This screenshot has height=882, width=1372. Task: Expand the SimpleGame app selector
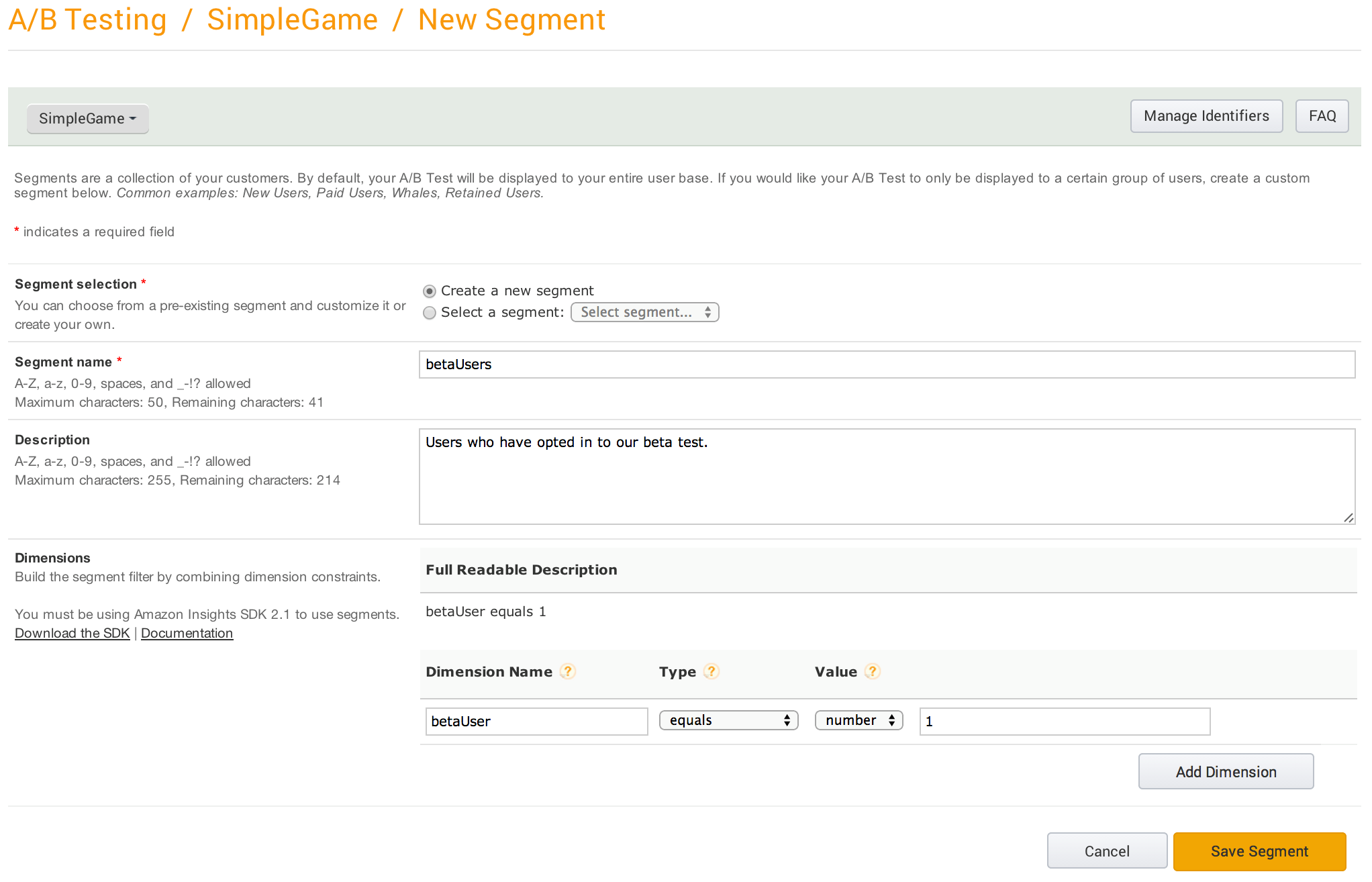pyautogui.click(x=87, y=118)
